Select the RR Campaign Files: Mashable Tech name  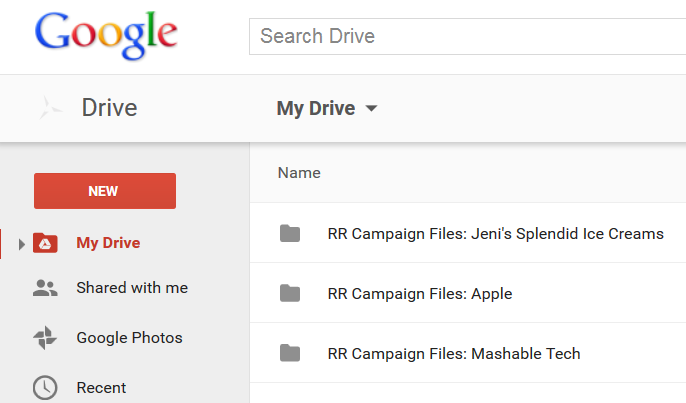click(x=453, y=353)
